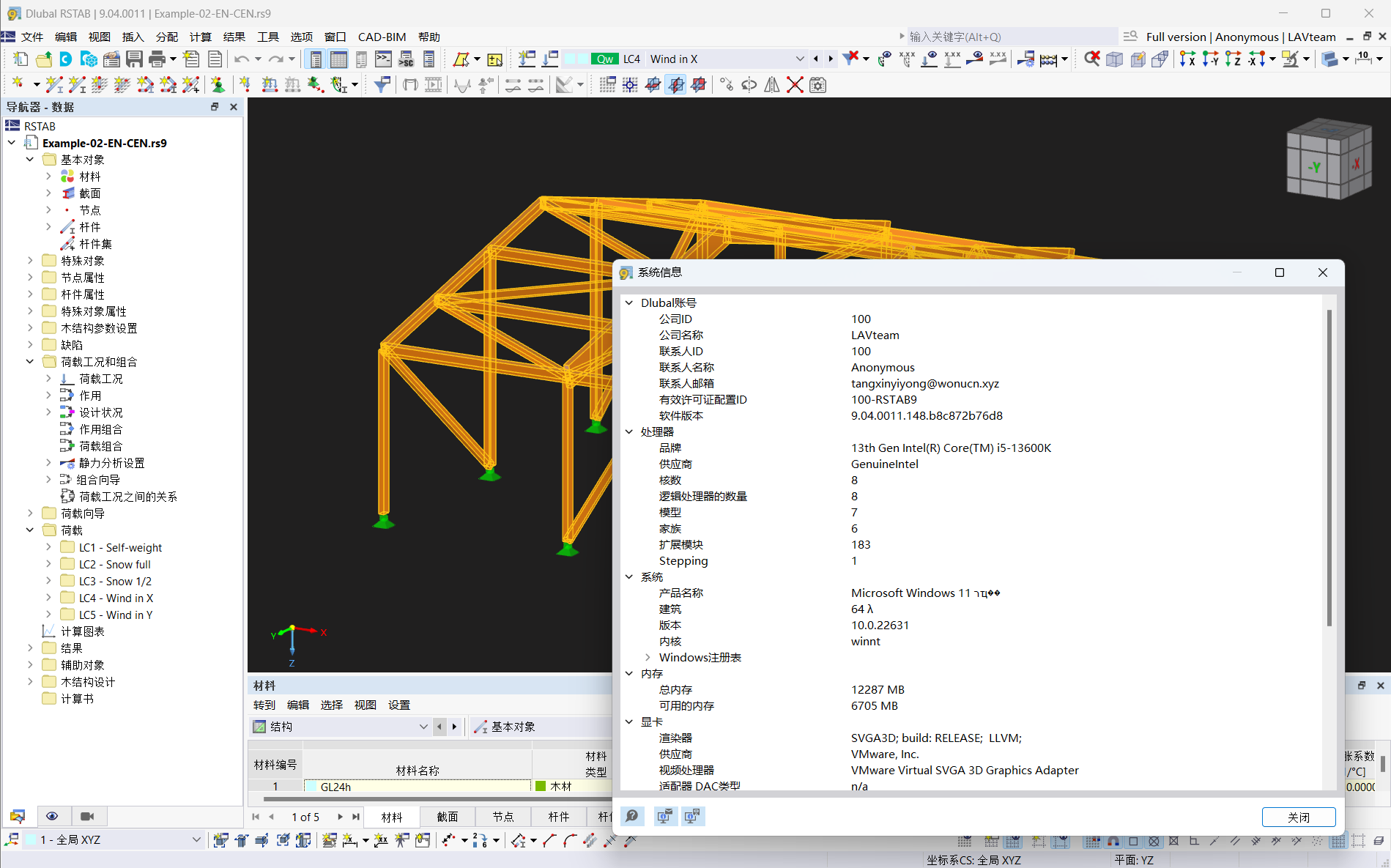Viewport: 1391px width, 868px height.
Task: Open the 计算 menu
Action: pyautogui.click(x=200, y=37)
